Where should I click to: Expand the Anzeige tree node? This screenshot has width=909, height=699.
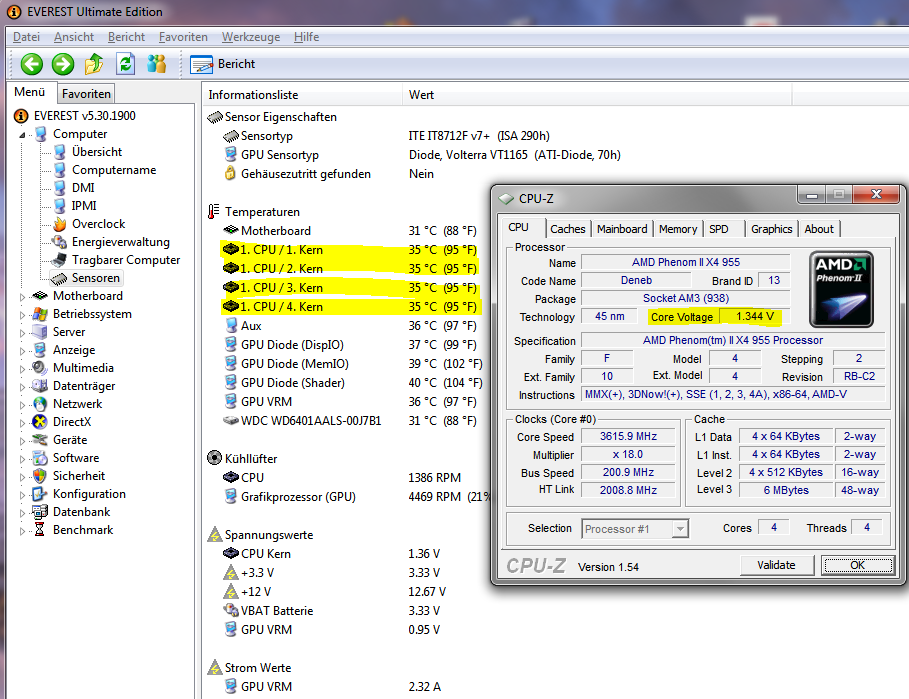tap(22, 351)
